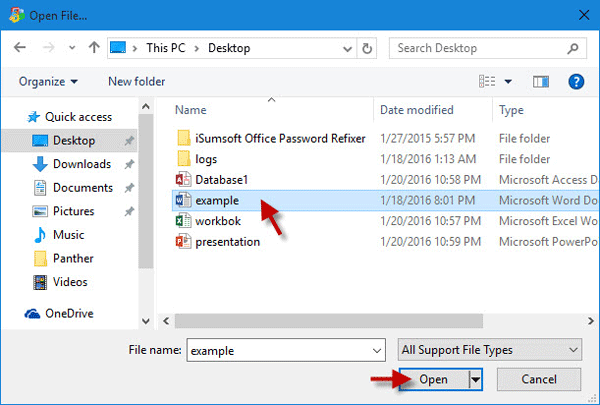This screenshot has height=405, width=600.
Task: Click the pin icon beside Desktop
Action: pos(129,141)
